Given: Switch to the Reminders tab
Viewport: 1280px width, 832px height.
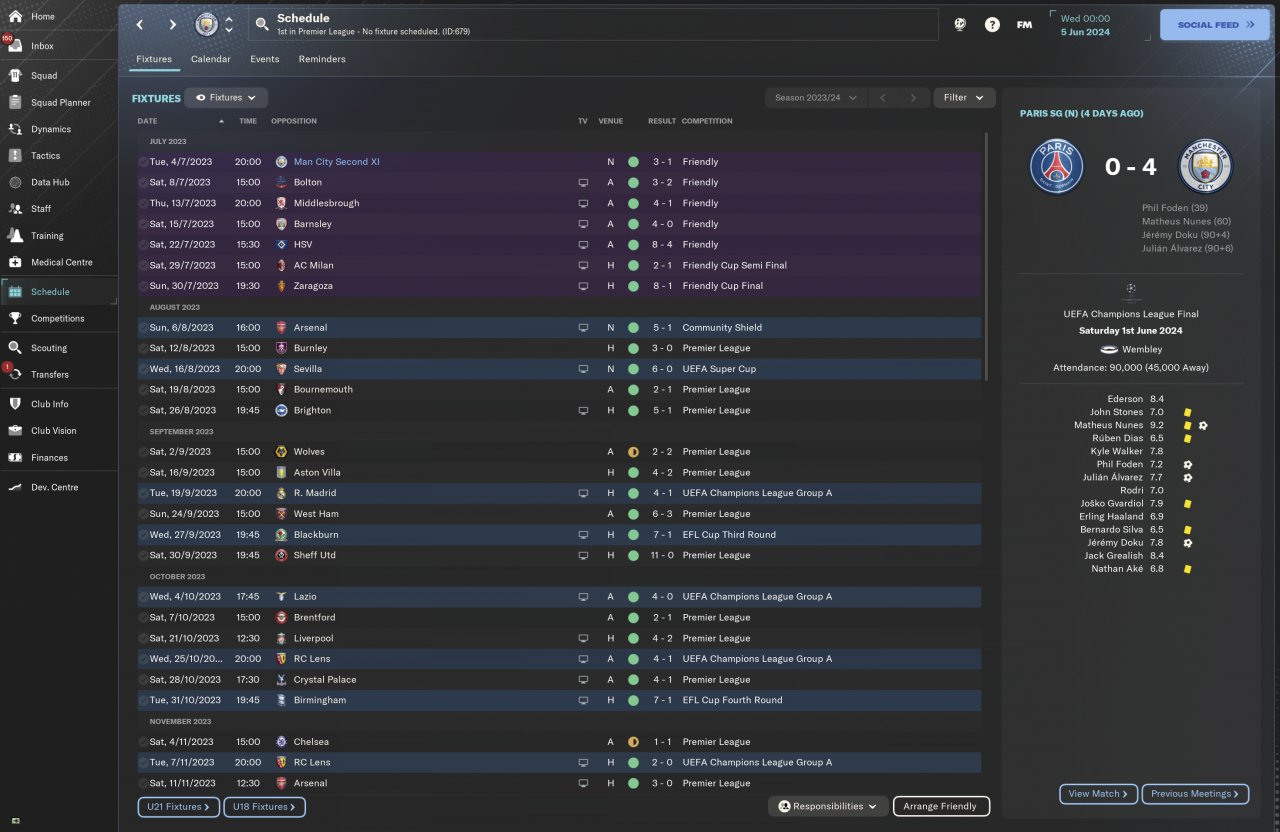Looking at the screenshot, I should coord(321,59).
